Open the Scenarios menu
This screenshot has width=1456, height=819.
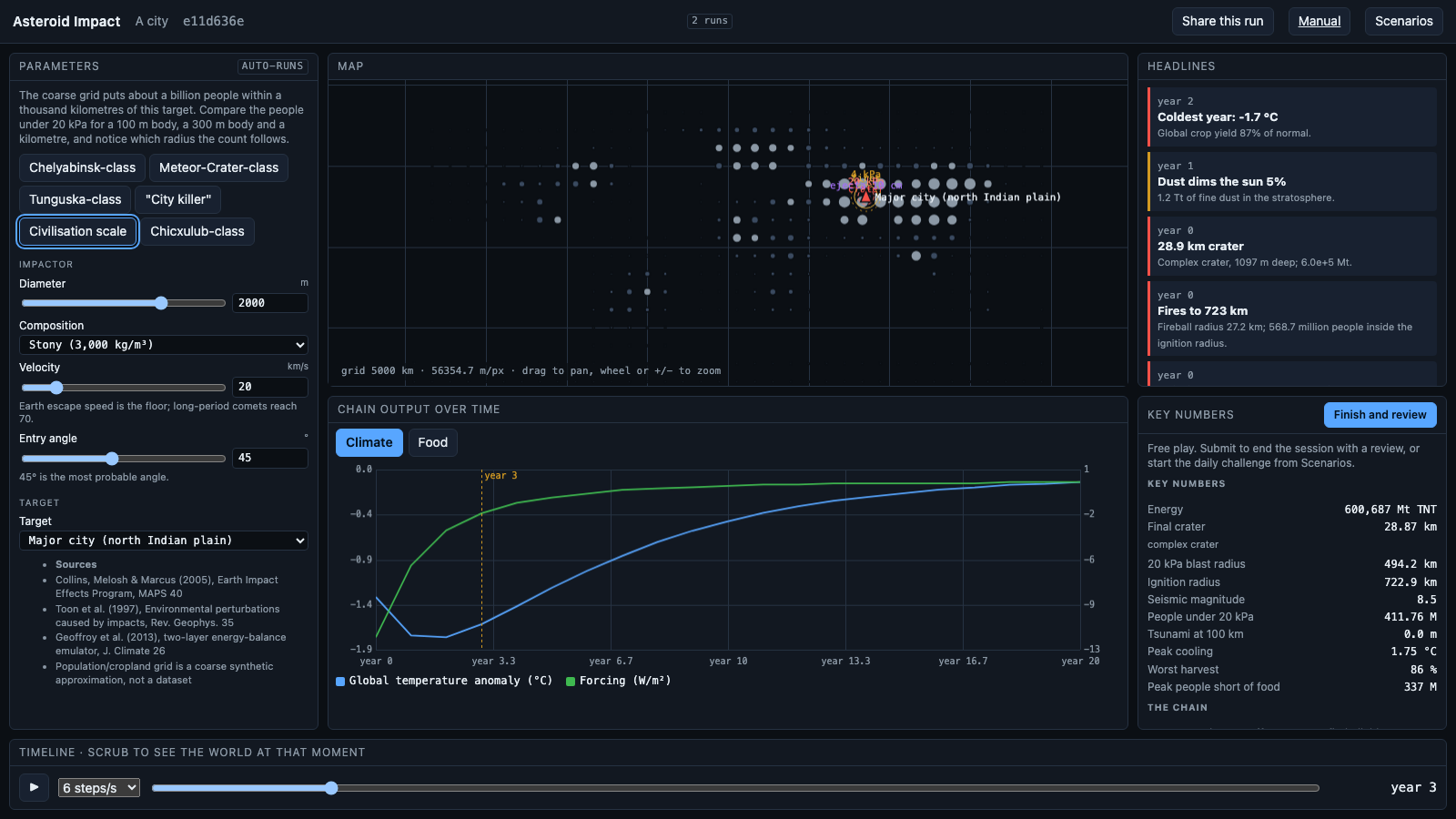pos(1403,21)
